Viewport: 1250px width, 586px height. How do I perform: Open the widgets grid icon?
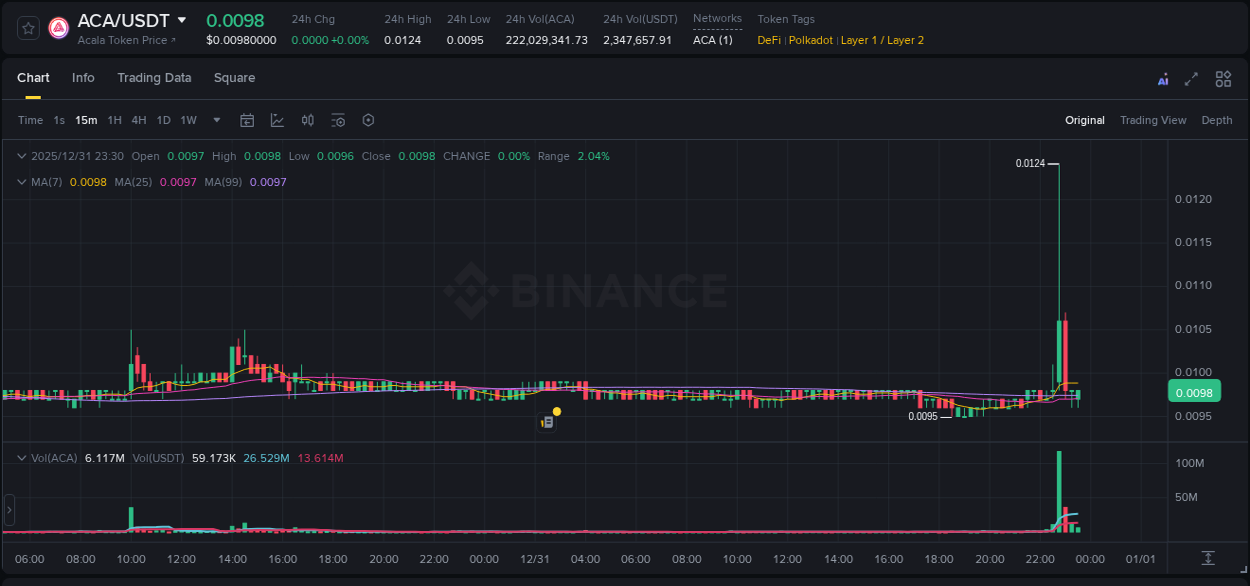coord(1223,78)
